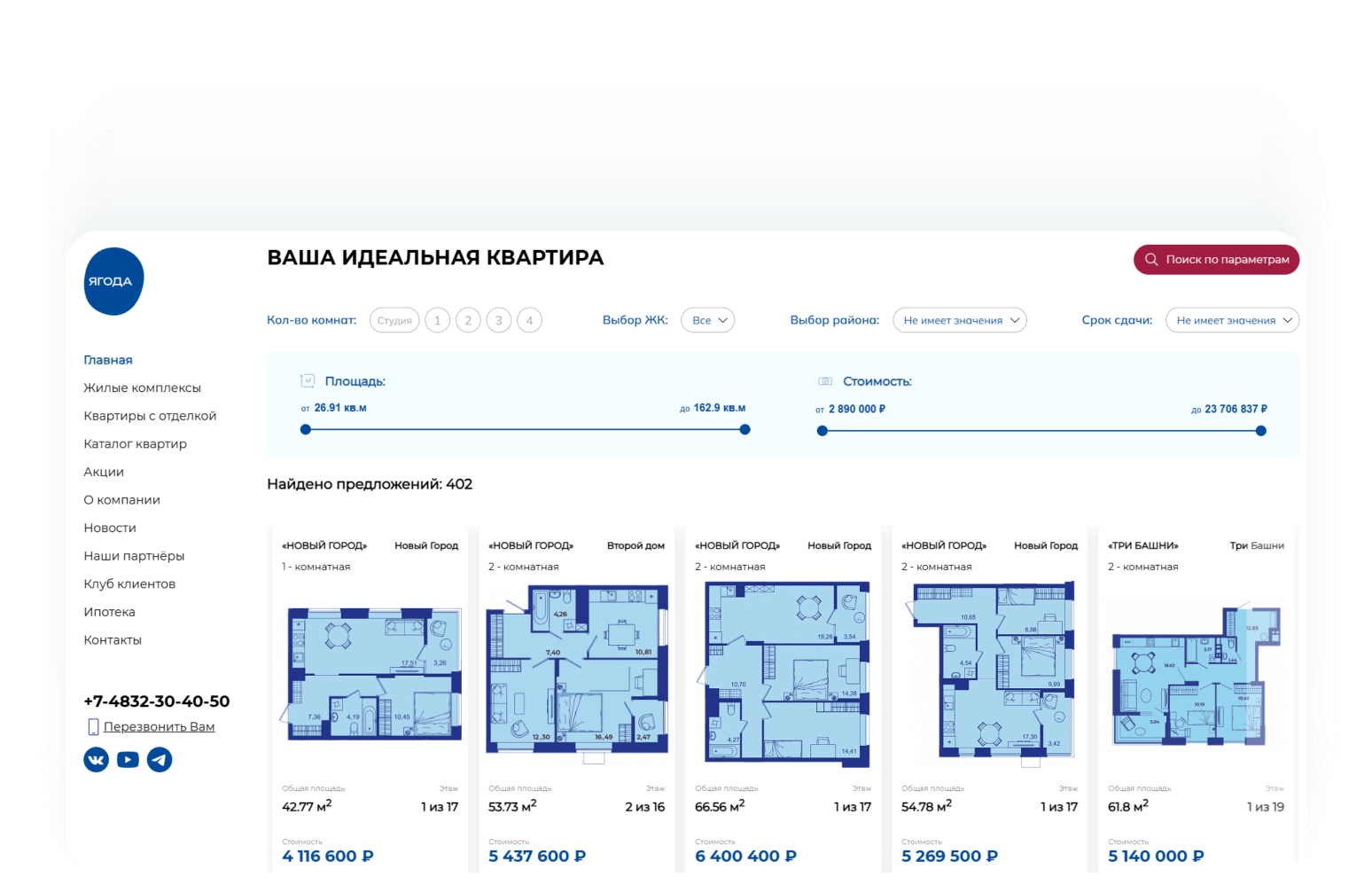
Task: Click the maximum handle of Стоимость slider
Action: 1261,431
